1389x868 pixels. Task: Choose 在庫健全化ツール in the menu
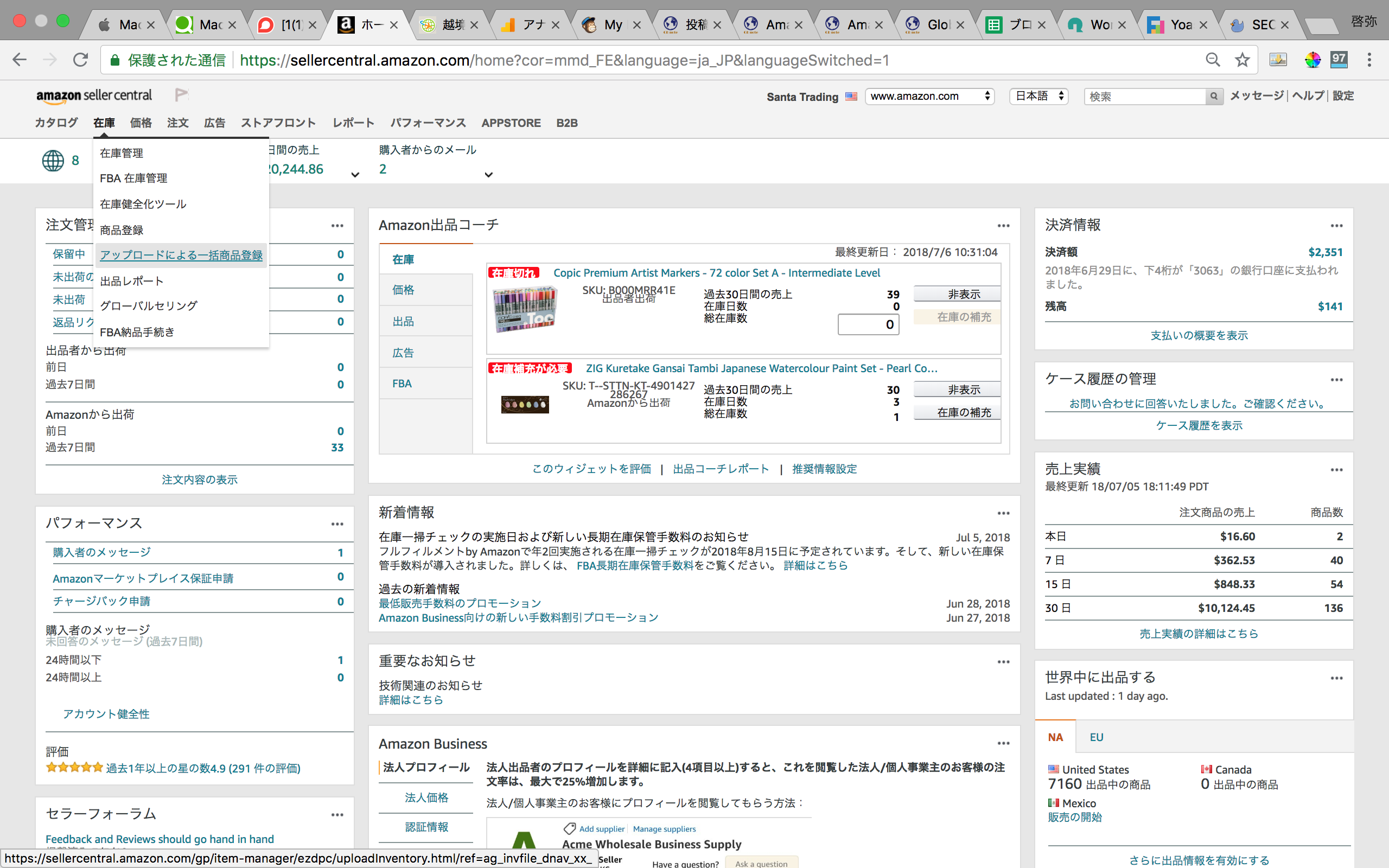[143, 205]
